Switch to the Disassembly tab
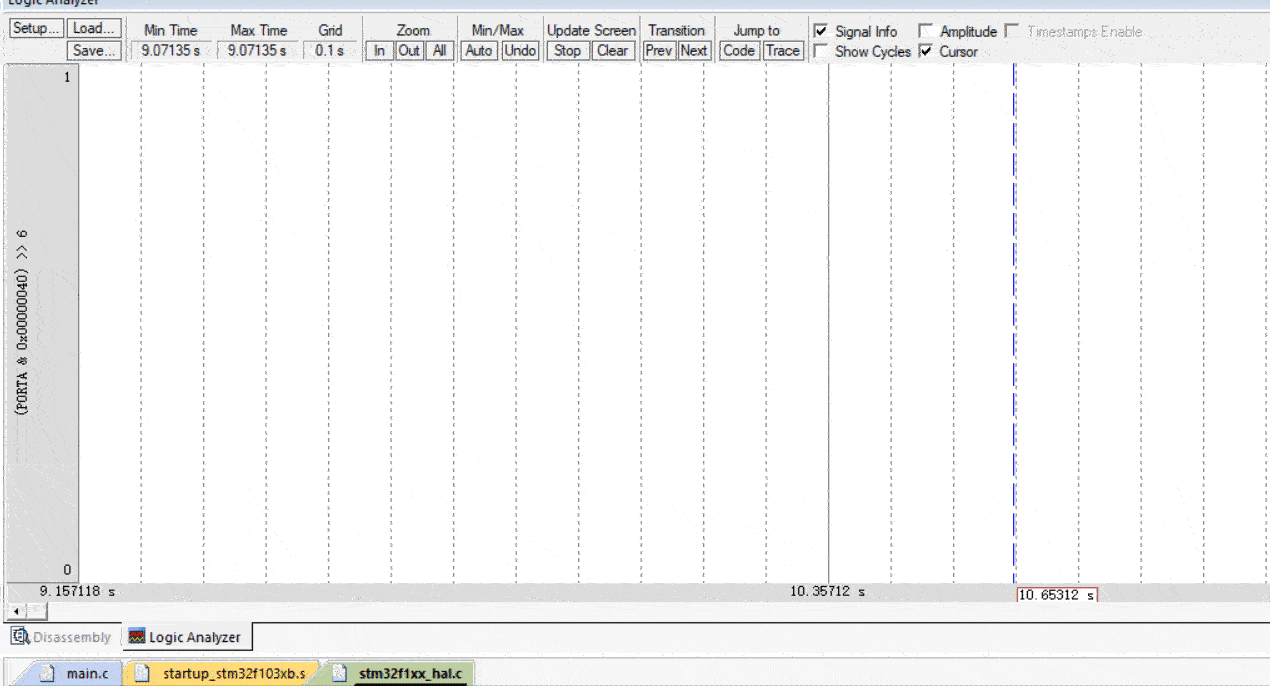 click(62, 637)
